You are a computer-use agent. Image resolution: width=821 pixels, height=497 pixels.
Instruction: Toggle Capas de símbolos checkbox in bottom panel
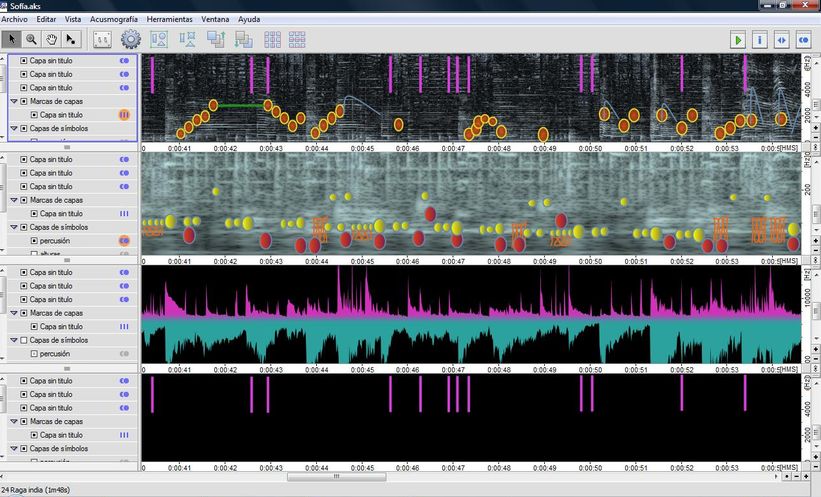(x=24, y=449)
